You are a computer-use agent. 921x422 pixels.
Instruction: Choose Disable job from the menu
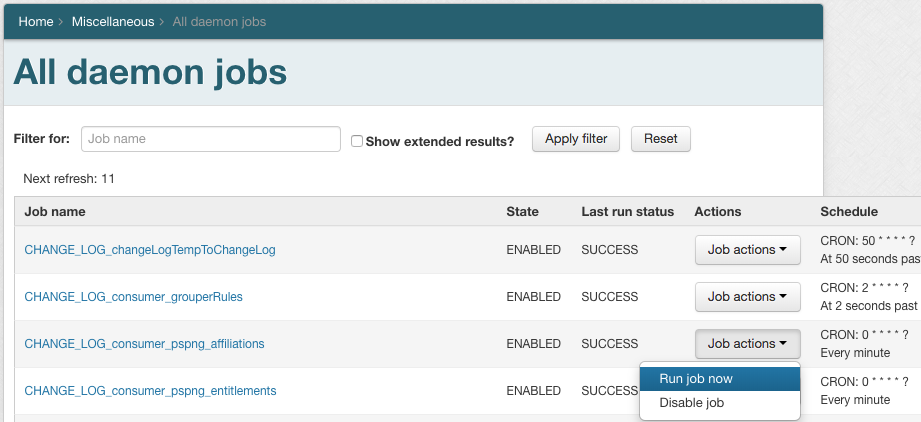[x=691, y=403]
